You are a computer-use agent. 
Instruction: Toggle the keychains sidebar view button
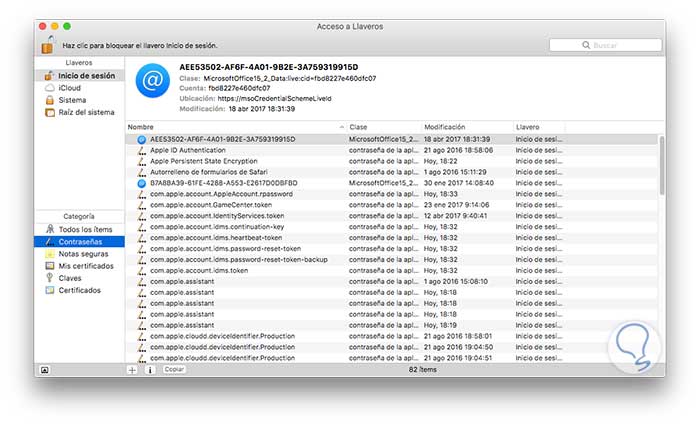[x=45, y=370]
